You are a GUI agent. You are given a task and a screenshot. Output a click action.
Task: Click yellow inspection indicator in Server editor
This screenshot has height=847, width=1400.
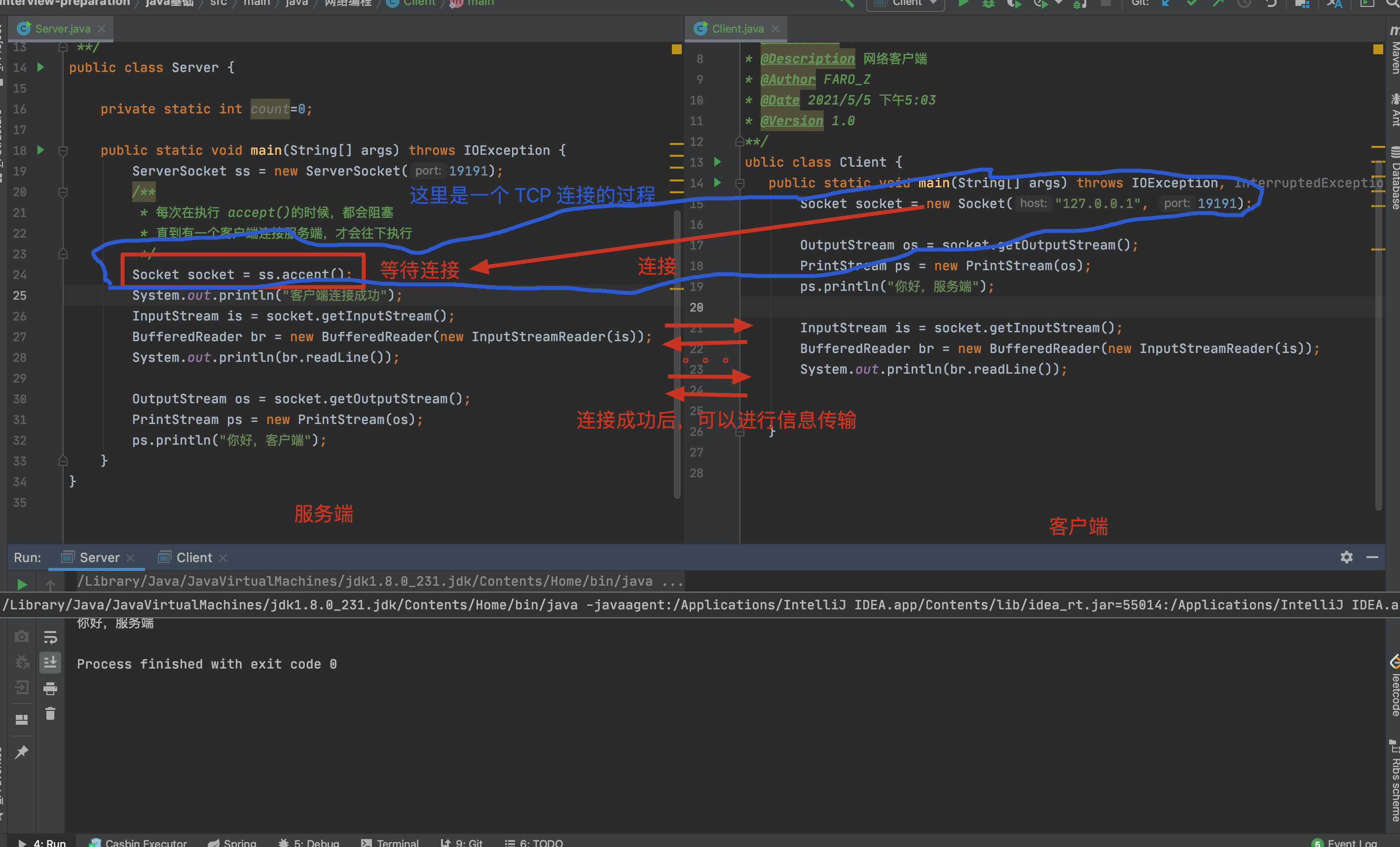point(676,49)
